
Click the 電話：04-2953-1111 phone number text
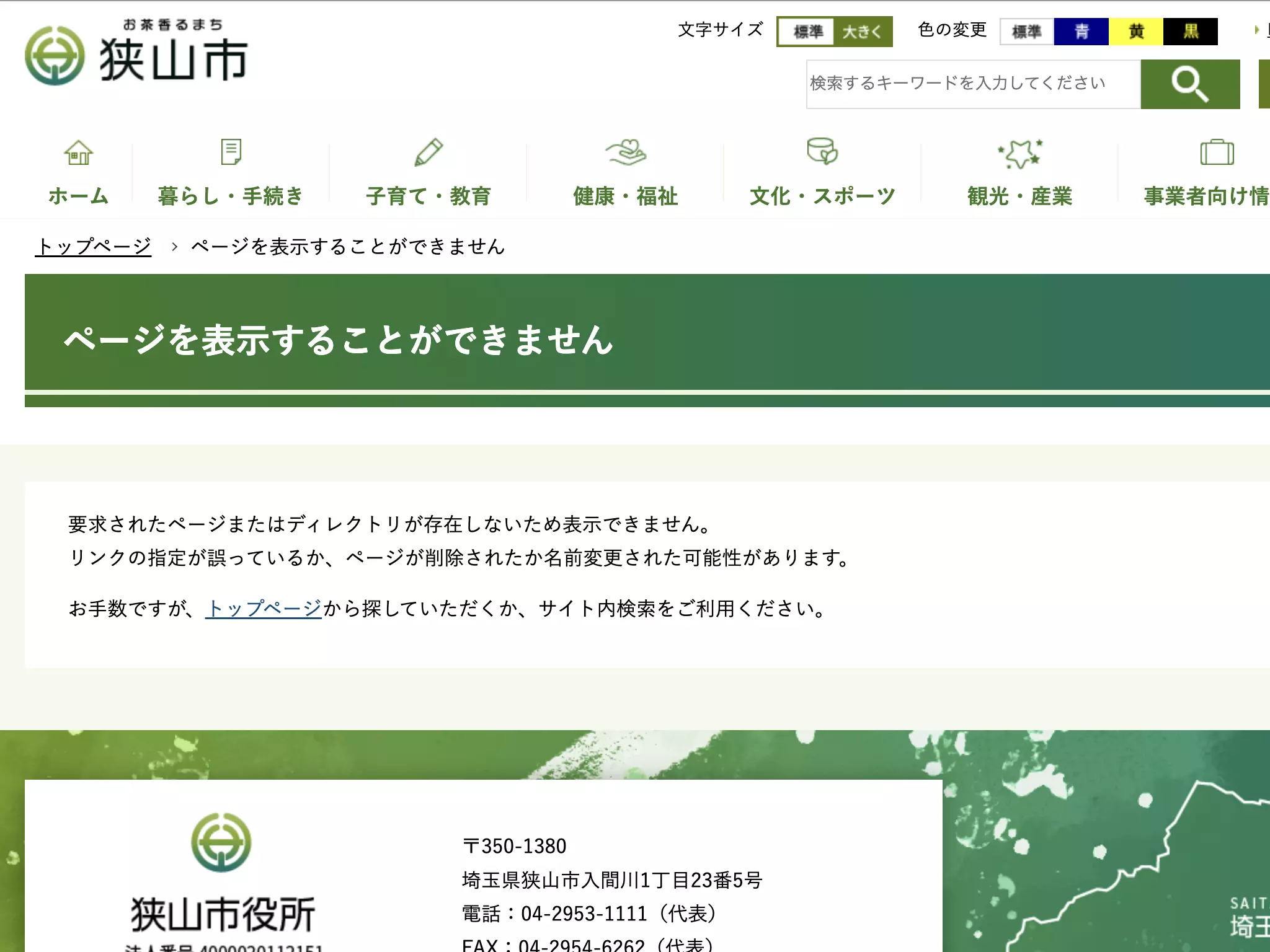pyautogui.click(x=589, y=914)
